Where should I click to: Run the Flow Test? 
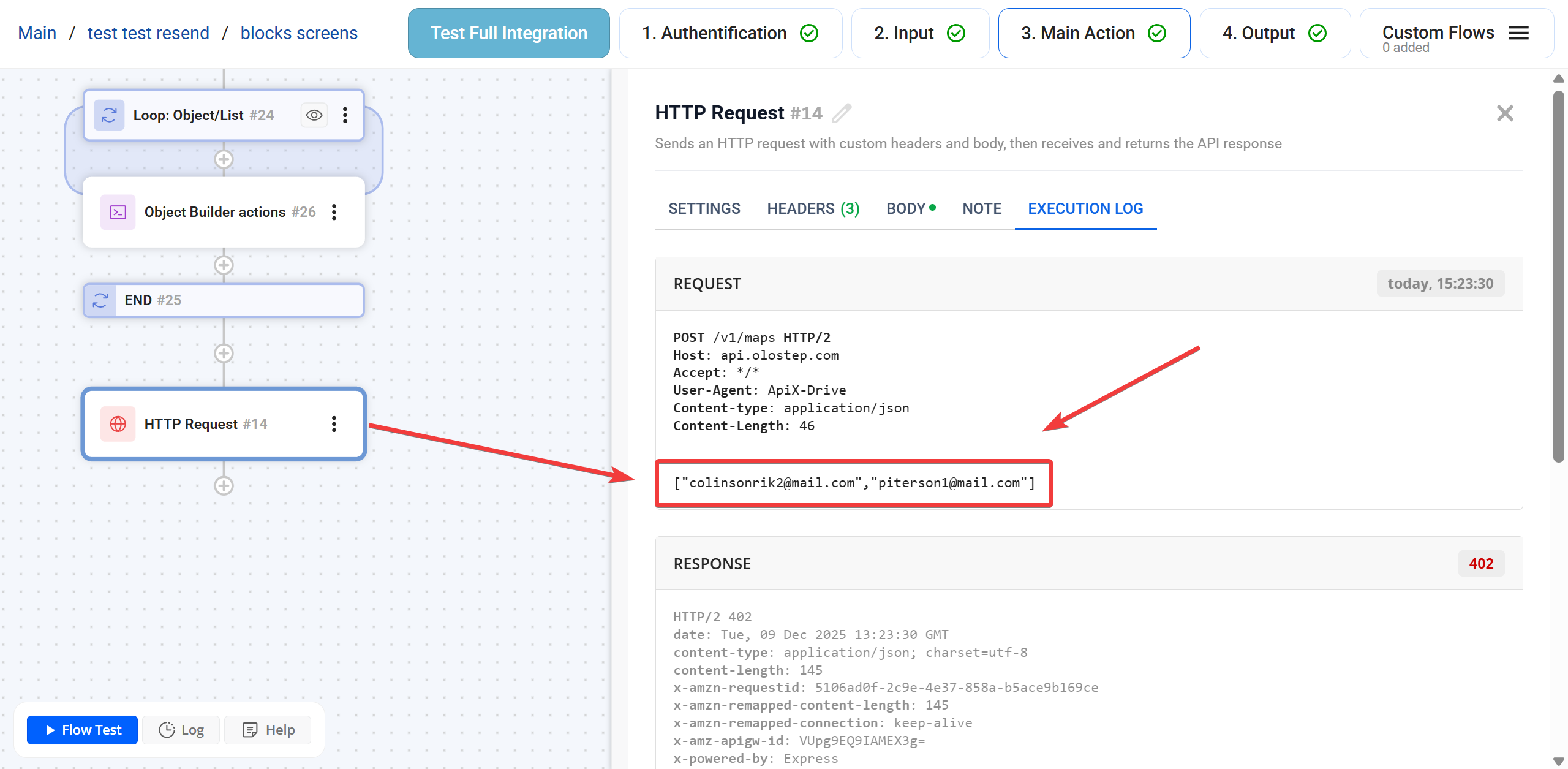[x=81, y=730]
